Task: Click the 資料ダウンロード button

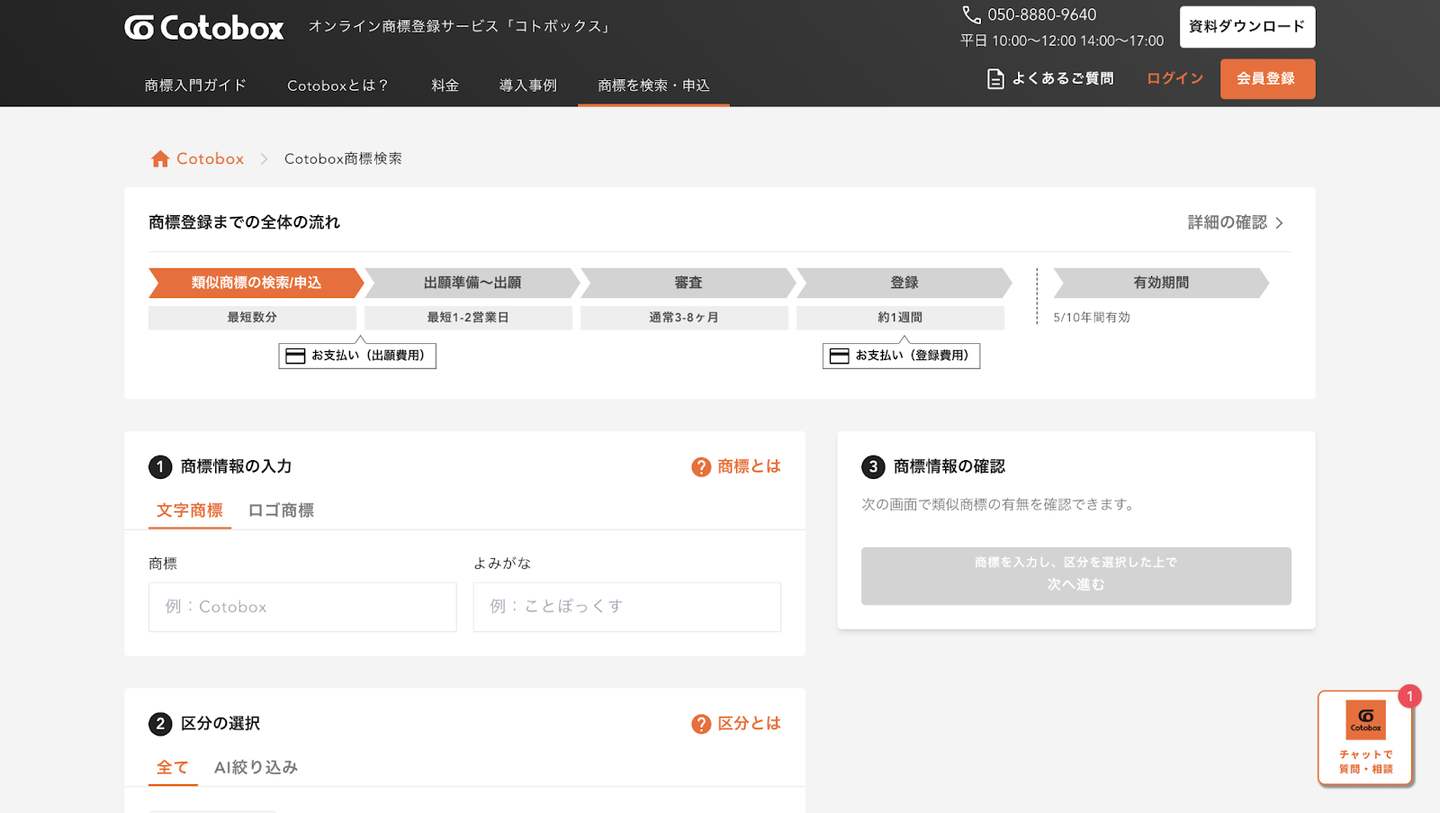Action: [x=1247, y=27]
